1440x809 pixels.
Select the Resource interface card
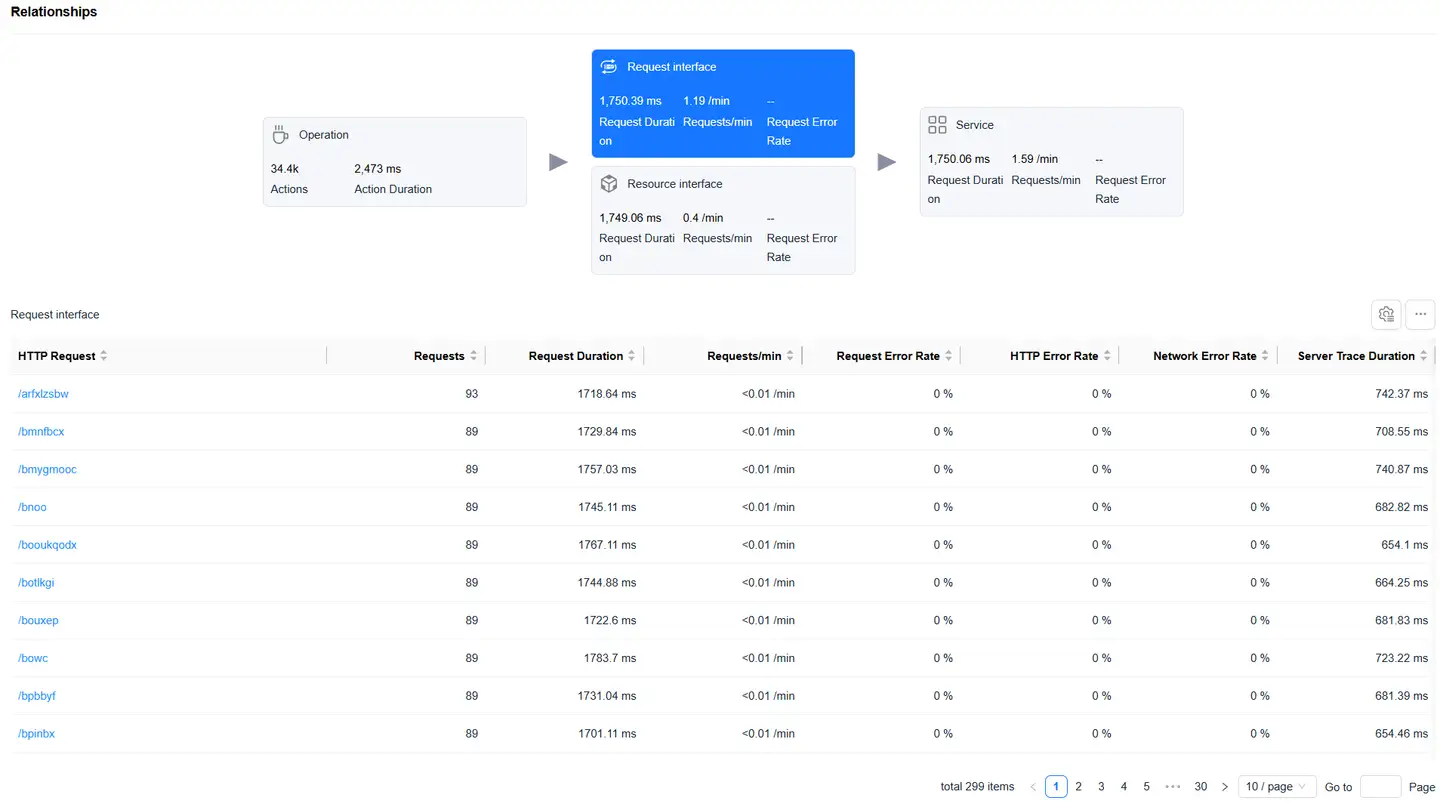tap(723, 220)
